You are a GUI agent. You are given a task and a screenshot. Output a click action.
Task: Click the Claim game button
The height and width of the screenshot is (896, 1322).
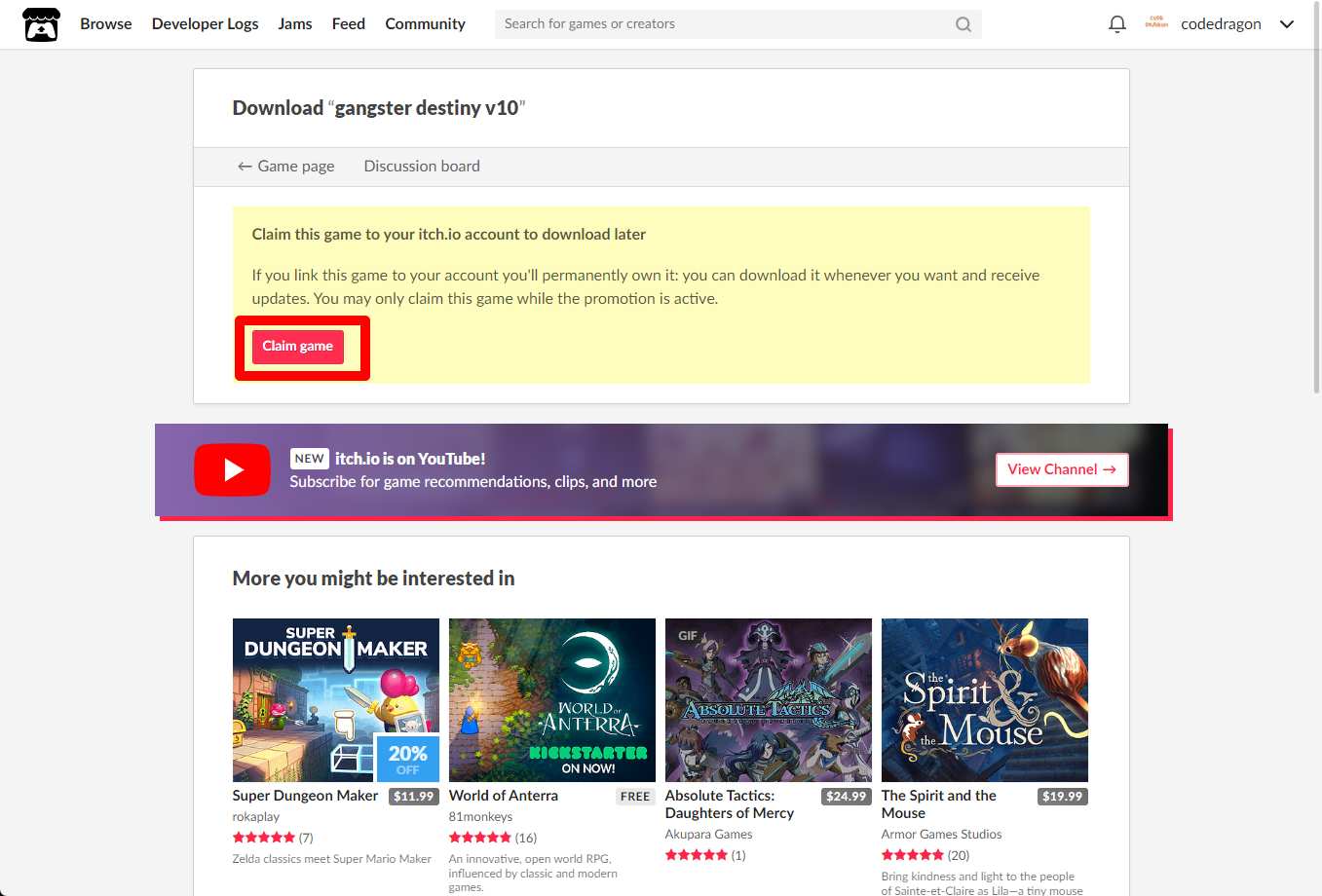click(x=298, y=347)
